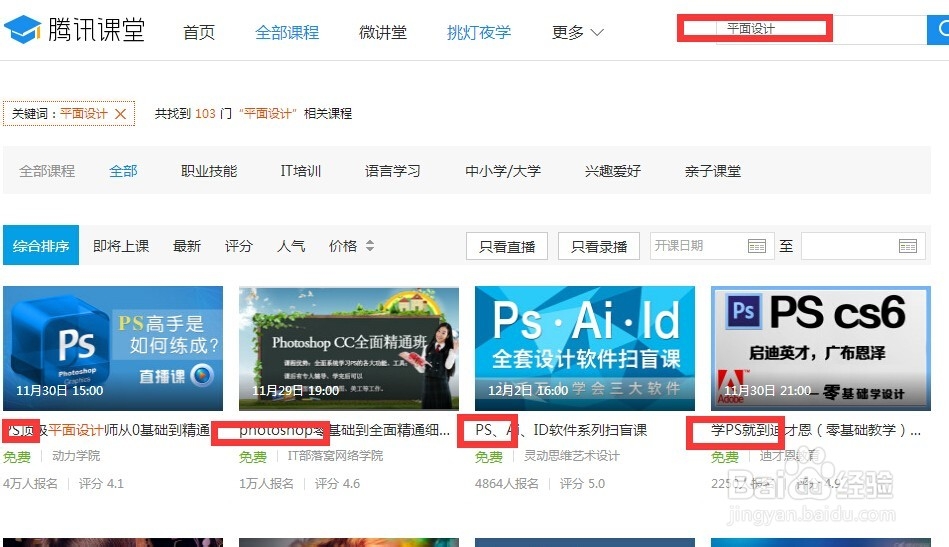Select the 亲子课堂 category
Image resolution: width=949 pixels, height=547 pixels.
coord(713,171)
